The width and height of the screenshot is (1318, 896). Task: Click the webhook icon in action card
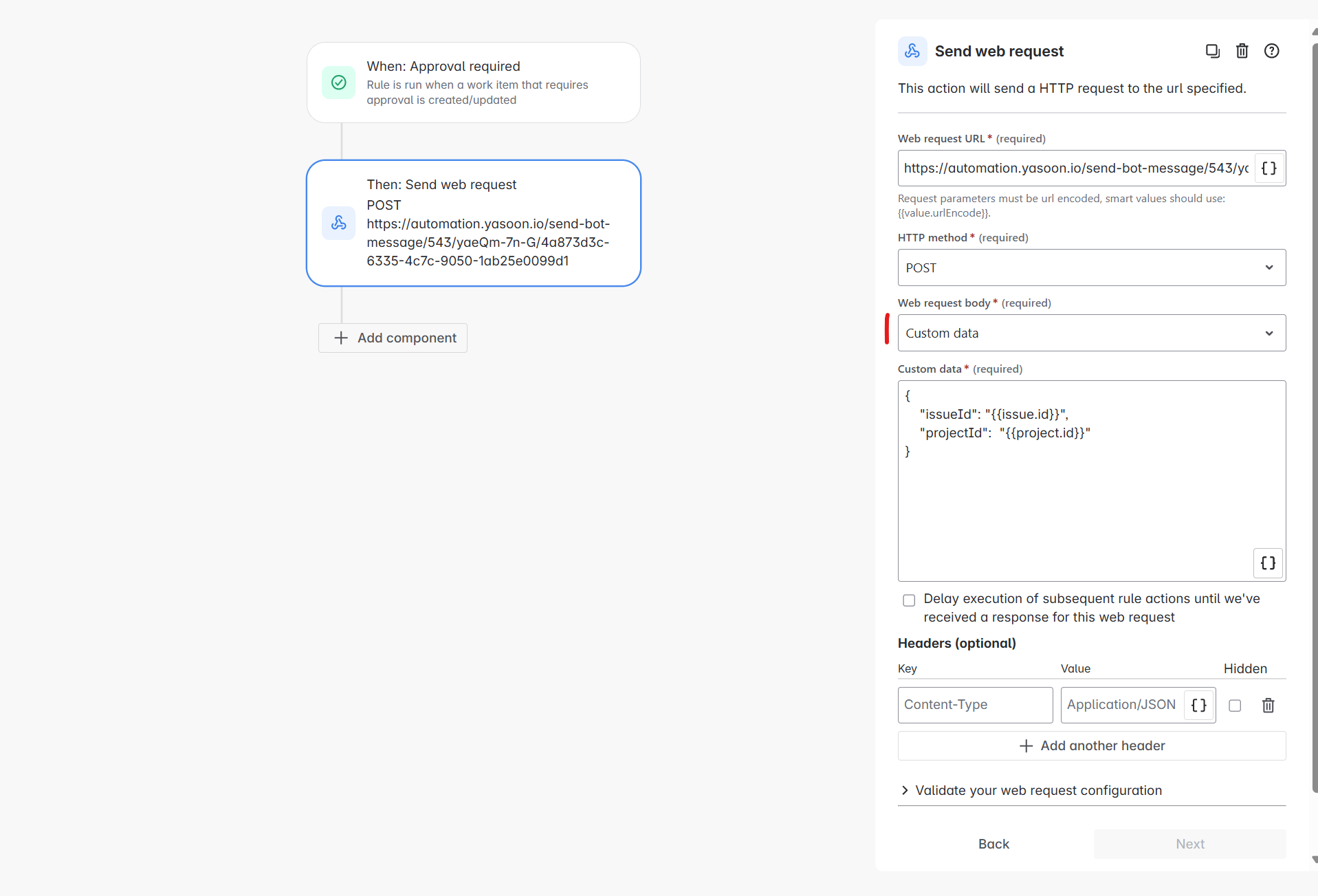[x=338, y=223]
